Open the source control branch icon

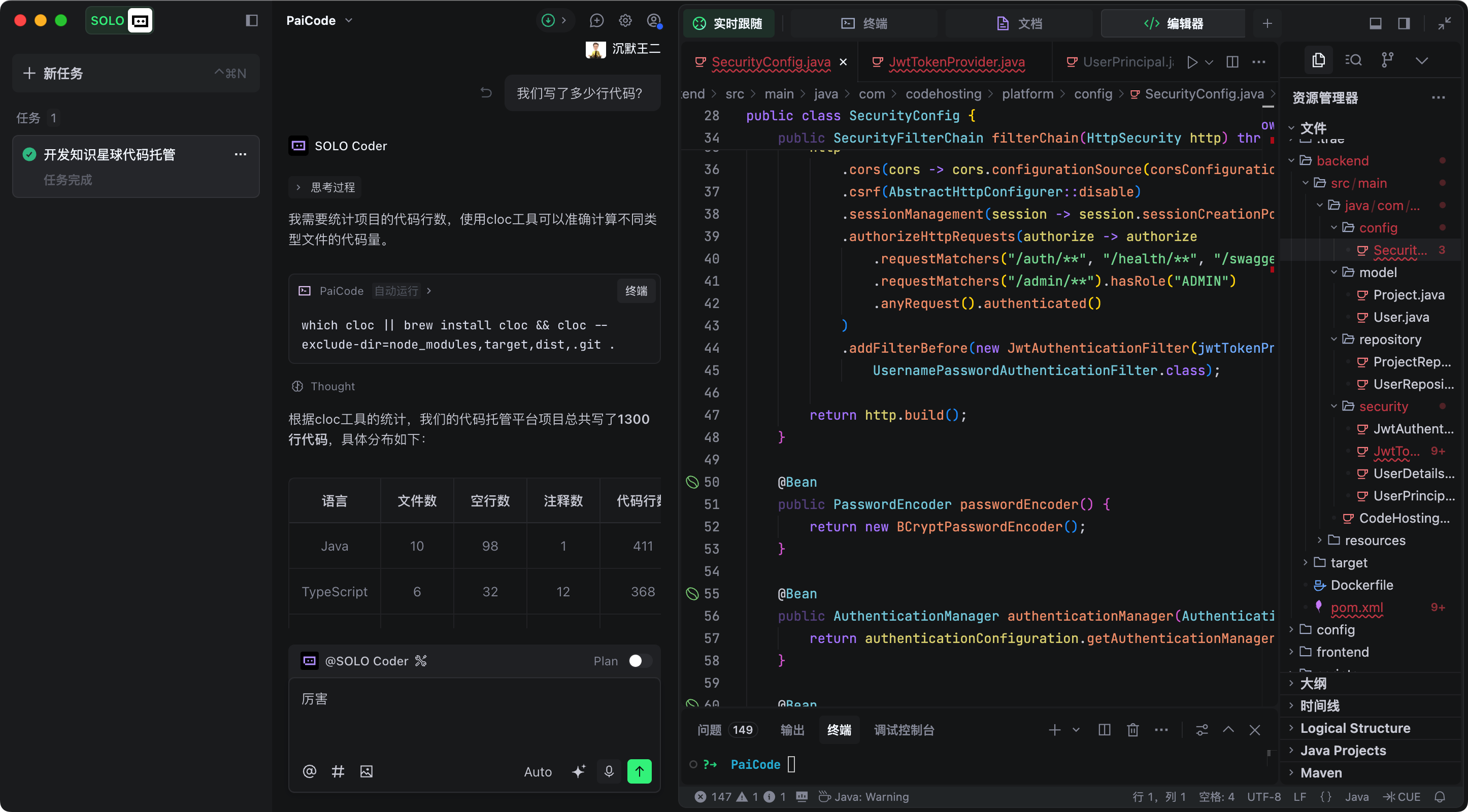point(1388,60)
